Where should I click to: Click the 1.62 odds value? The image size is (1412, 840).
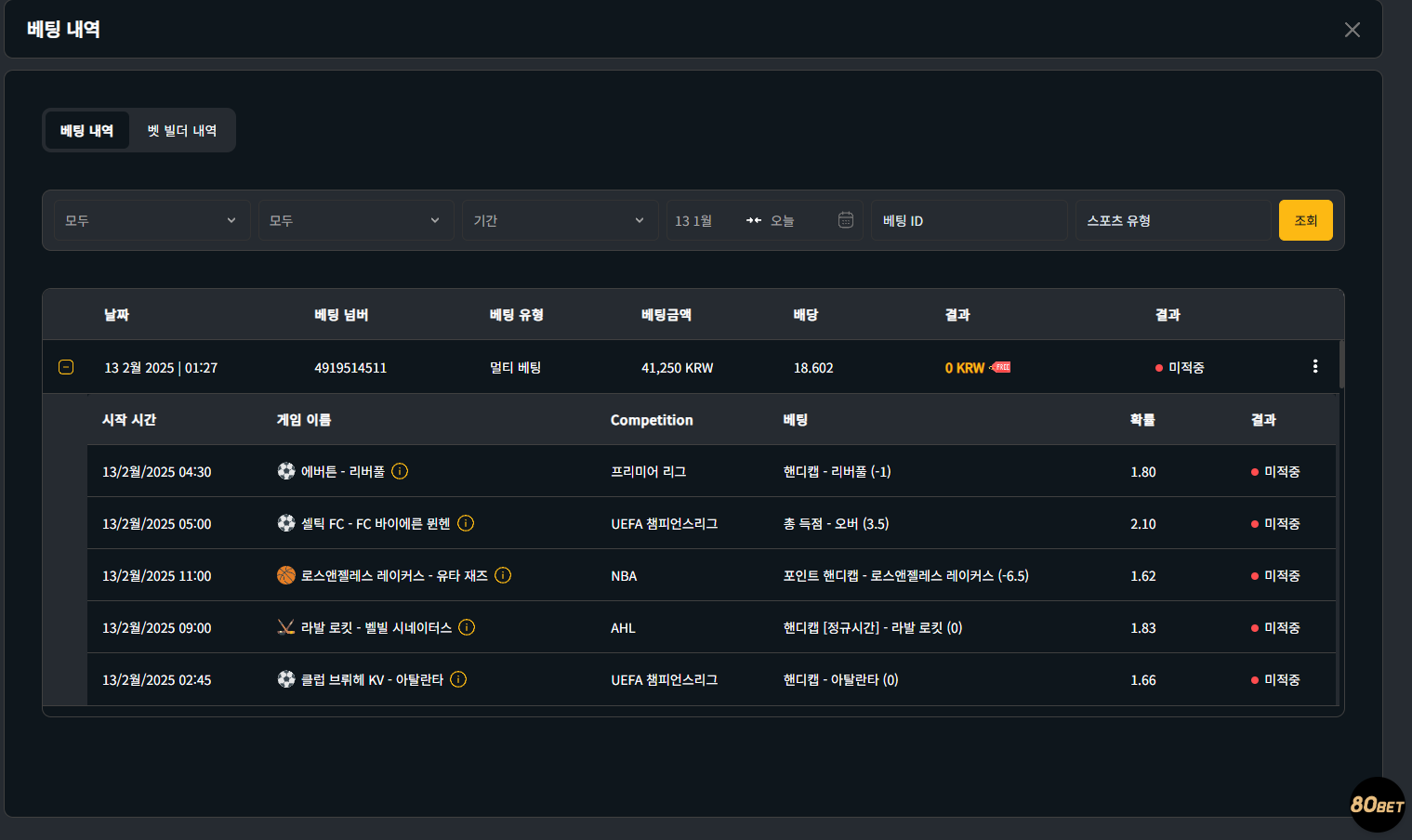click(x=1143, y=576)
